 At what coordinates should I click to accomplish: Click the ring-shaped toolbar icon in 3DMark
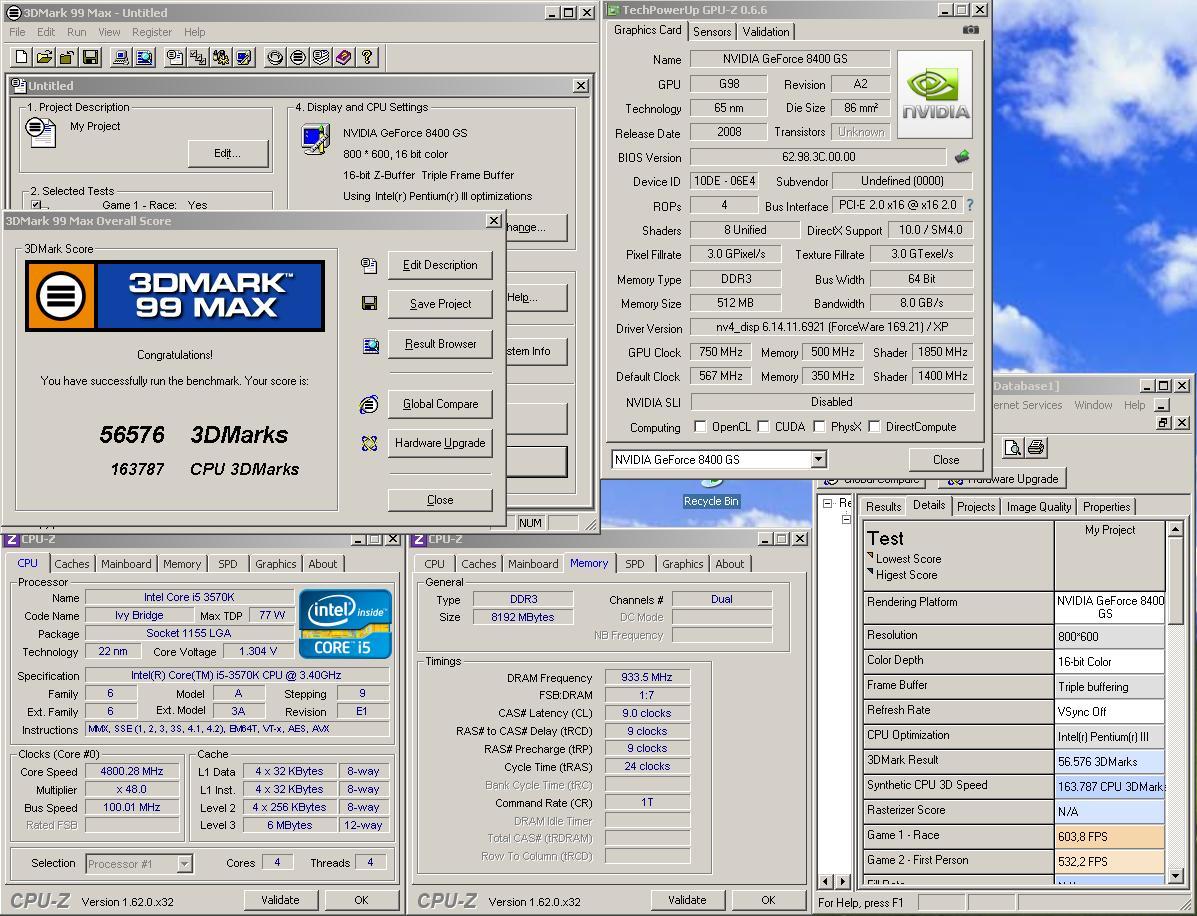click(275, 57)
